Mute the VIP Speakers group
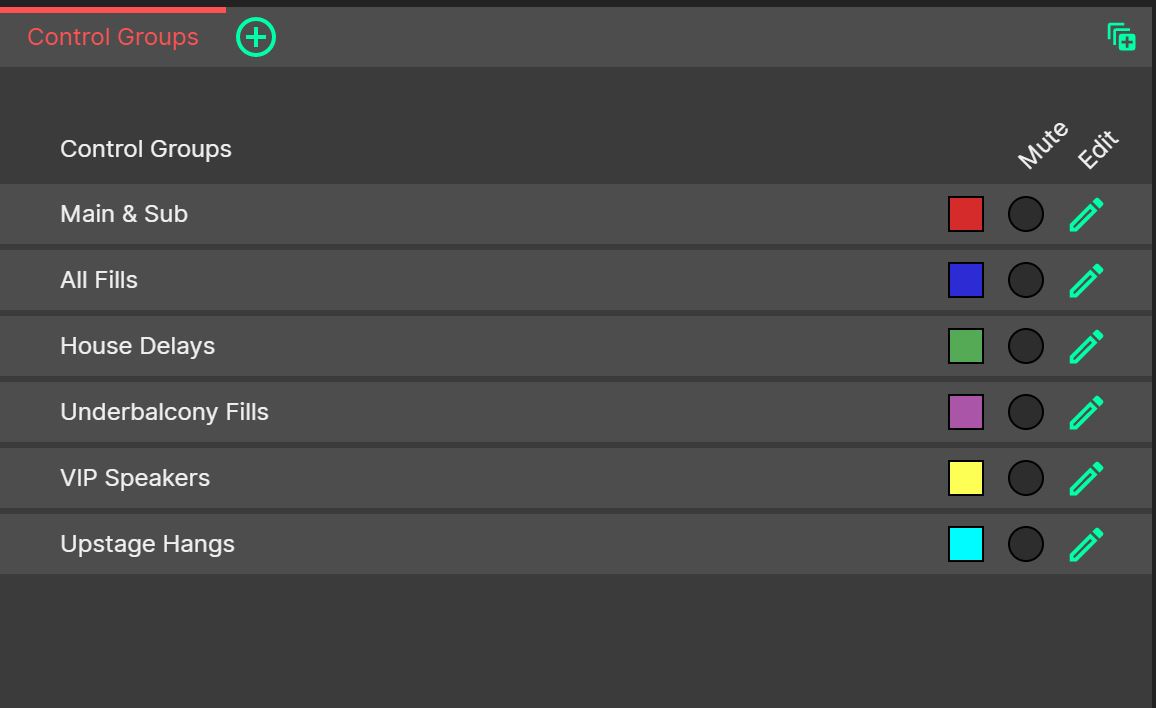The width and height of the screenshot is (1156, 708). pyautogui.click(x=1026, y=478)
